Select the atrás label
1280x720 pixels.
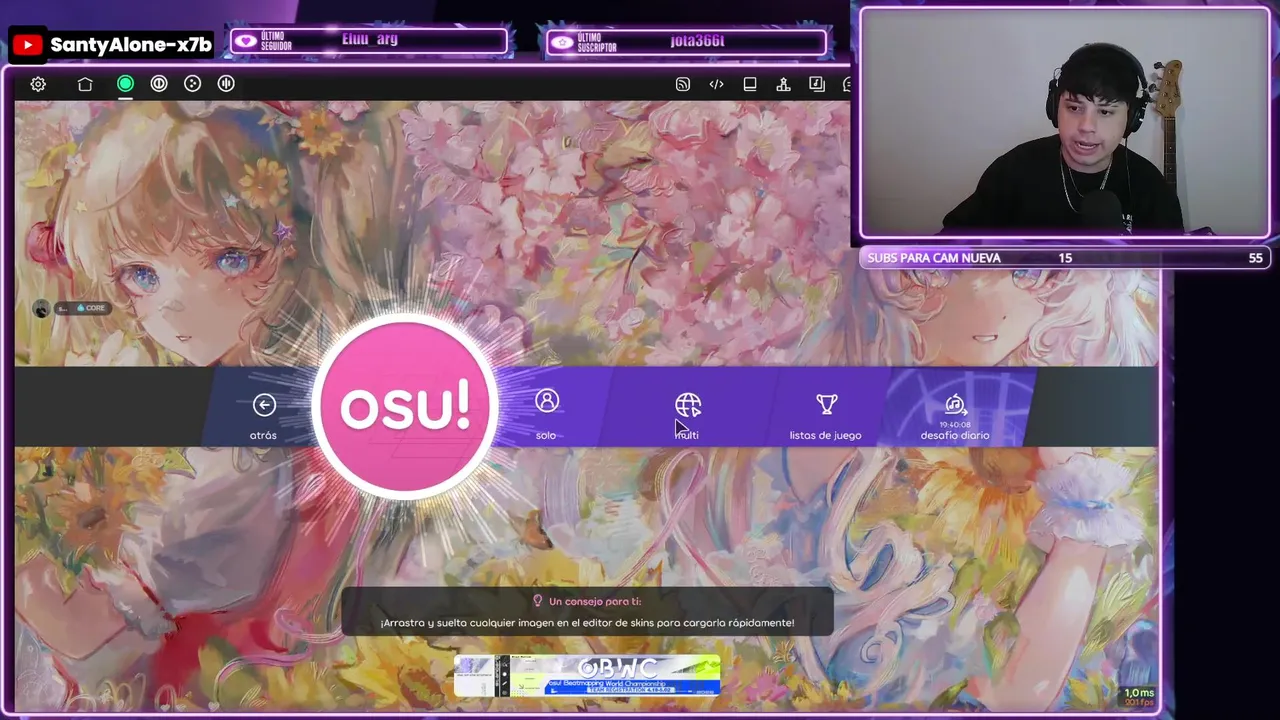[x=263, y=435]
